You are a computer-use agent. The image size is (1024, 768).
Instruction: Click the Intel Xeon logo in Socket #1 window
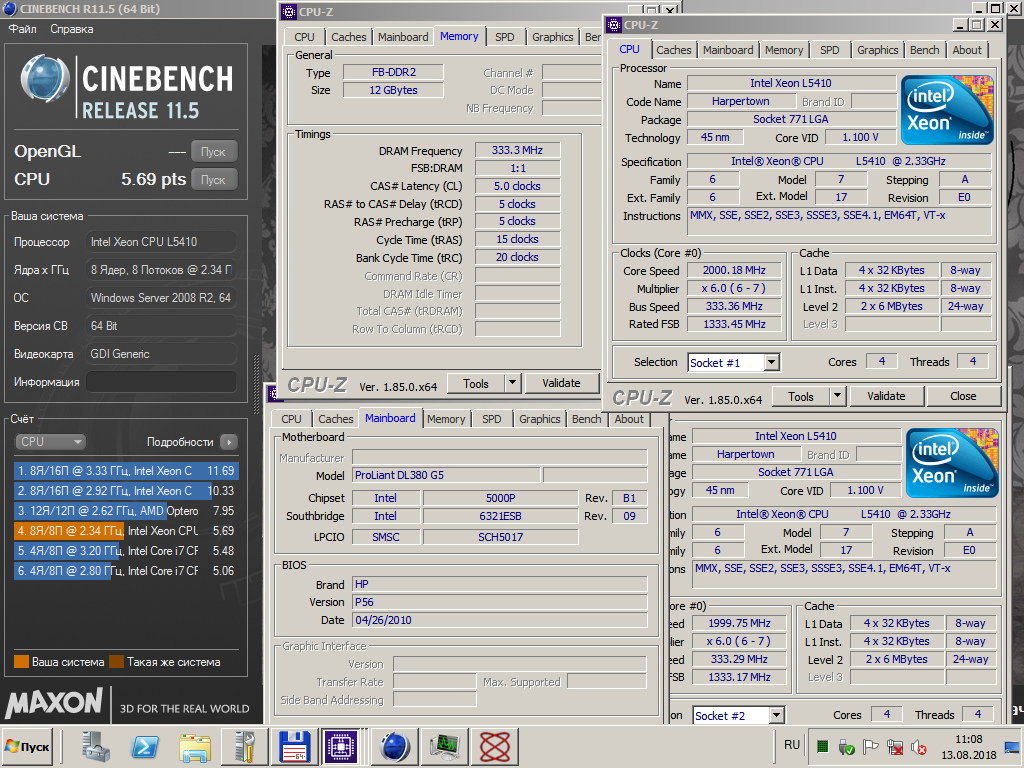(948, 110)
